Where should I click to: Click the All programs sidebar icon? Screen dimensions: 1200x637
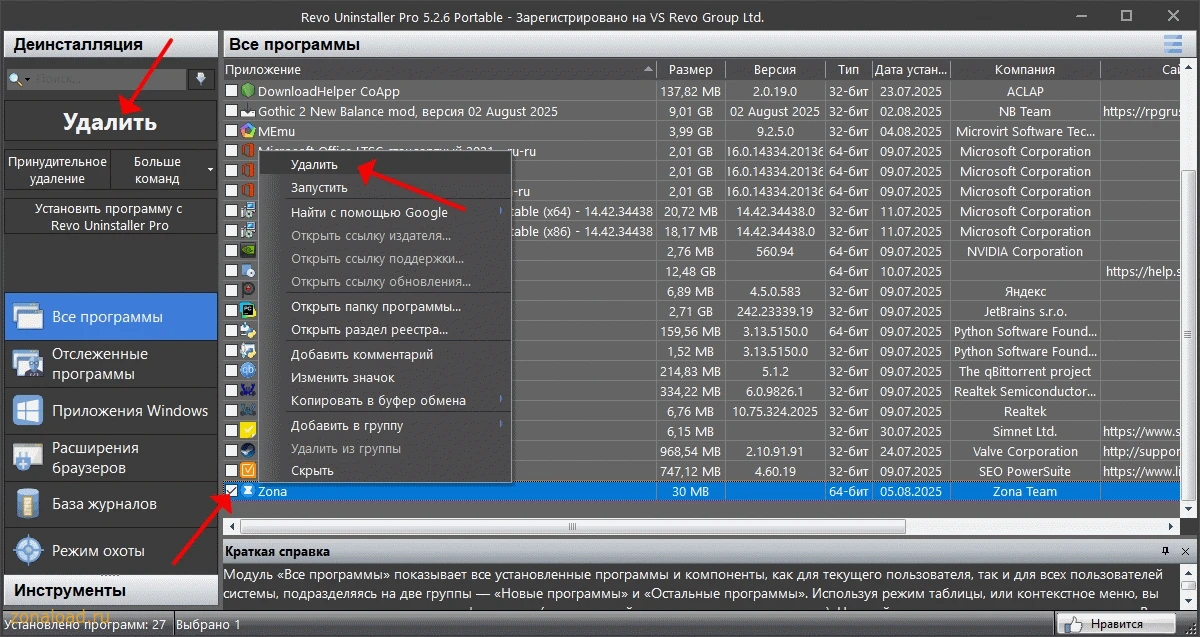(26, 317)
